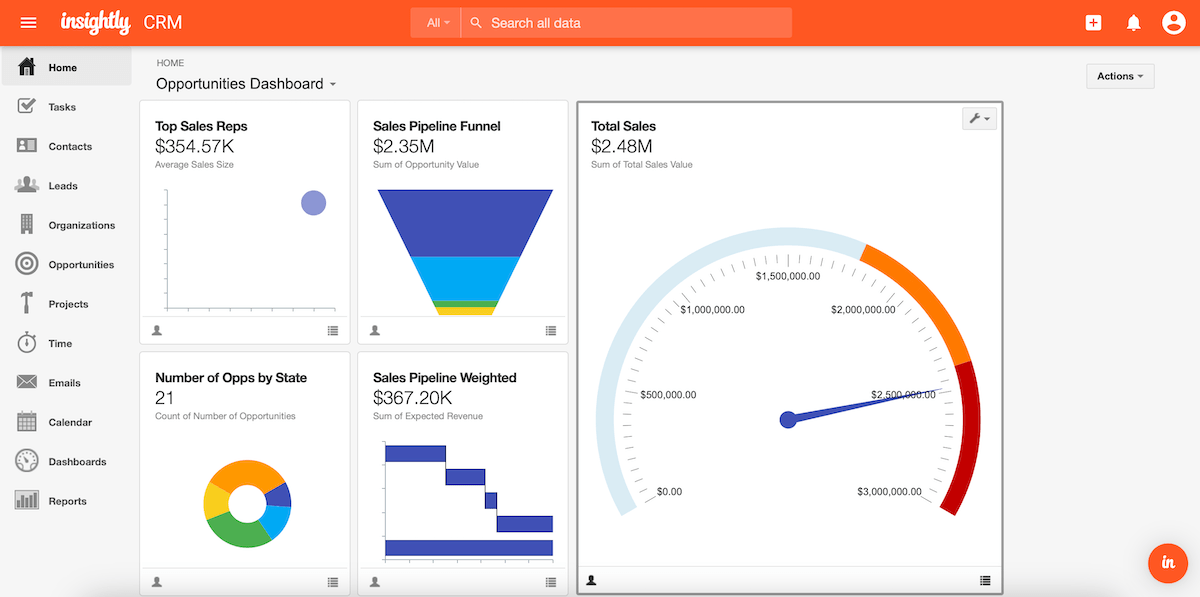Open the hamburger navigation menu
The image size is (1200, 597).
(x=28, y=23)
